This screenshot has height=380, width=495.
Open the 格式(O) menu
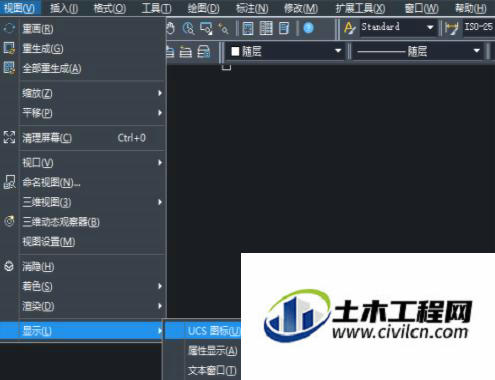click(x=110, y=8)
